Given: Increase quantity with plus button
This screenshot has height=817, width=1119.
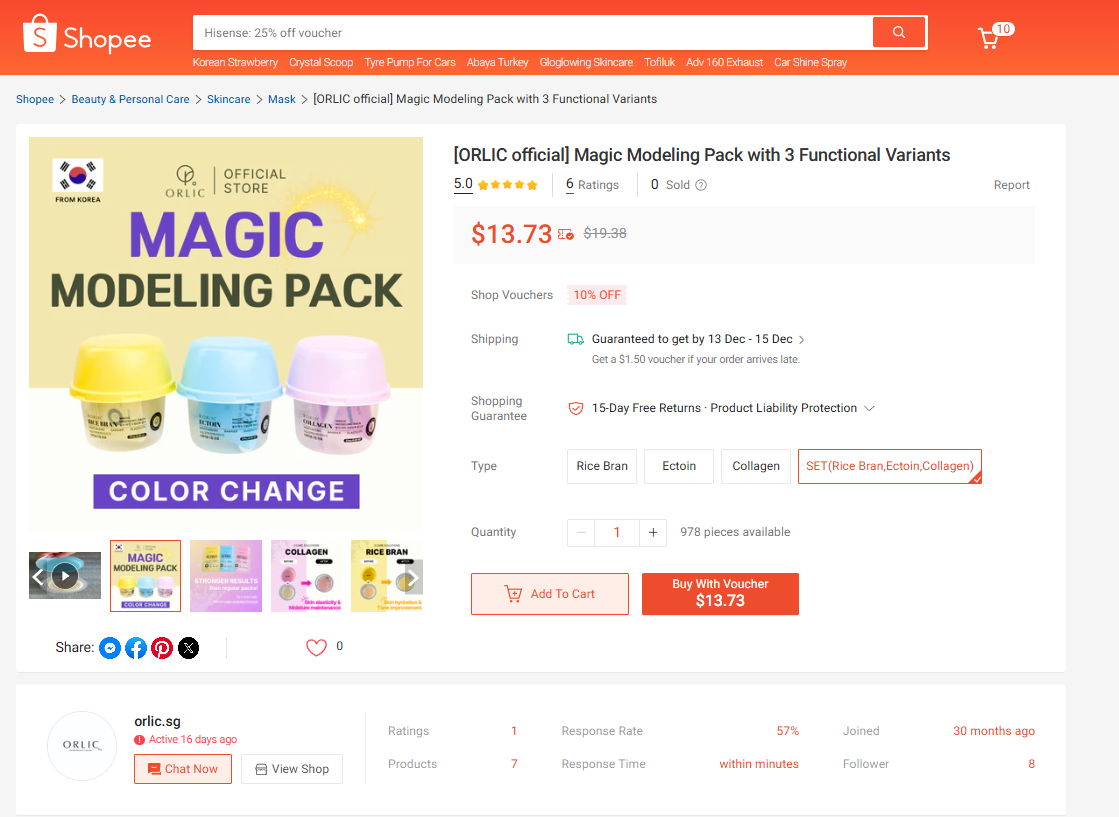Looking at the screenshot, I should (x=653, y=532).
